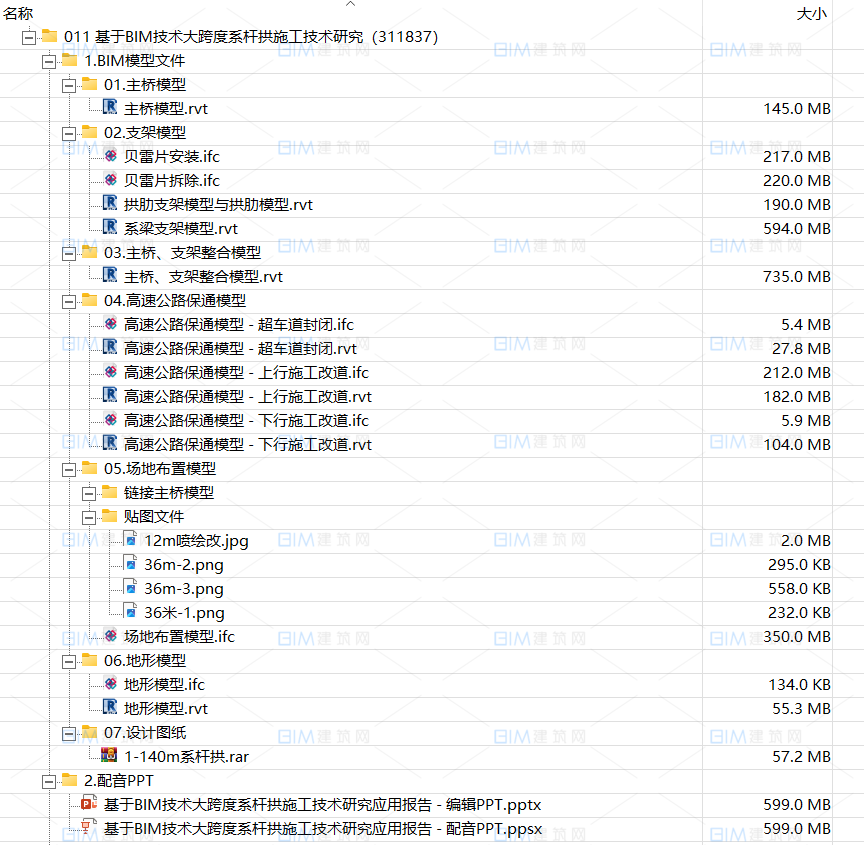Collapse the root 011 project folder

tap(27, 36)
